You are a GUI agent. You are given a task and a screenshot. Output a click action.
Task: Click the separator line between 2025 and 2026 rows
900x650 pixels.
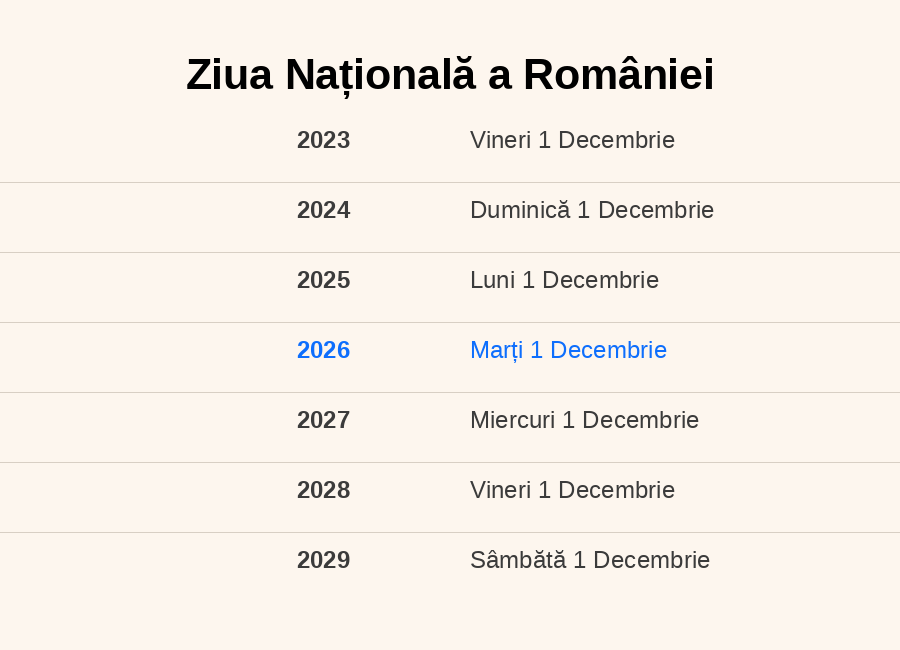450,322
